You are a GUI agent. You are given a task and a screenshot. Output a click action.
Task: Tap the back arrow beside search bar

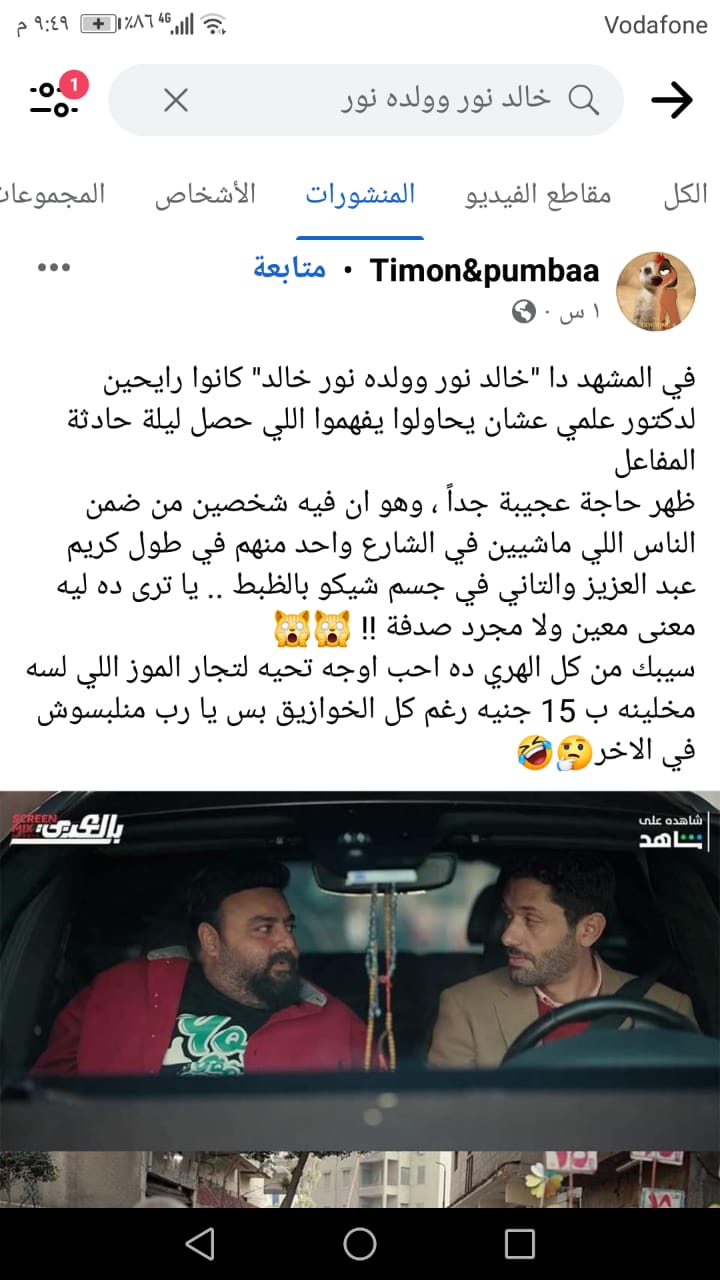pyautogui.click(x=672, y=99)
